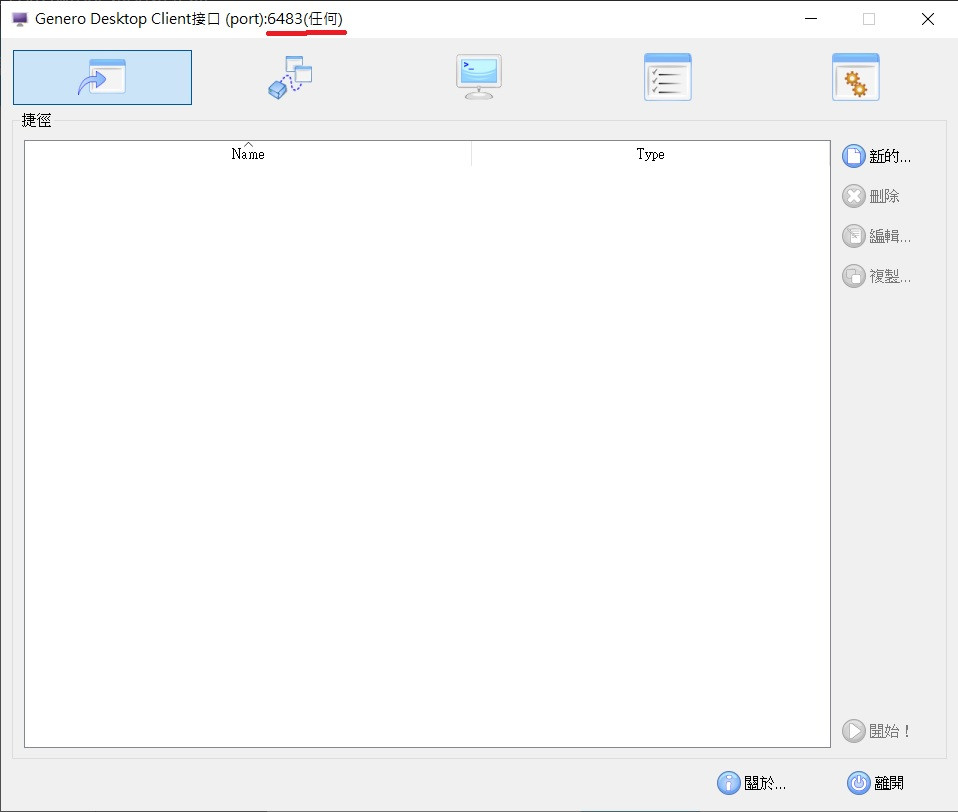The width and height of the screenshot is (958, 812).
Task: Click the 複製... duplicate button
Action: (x=877, y=276)
